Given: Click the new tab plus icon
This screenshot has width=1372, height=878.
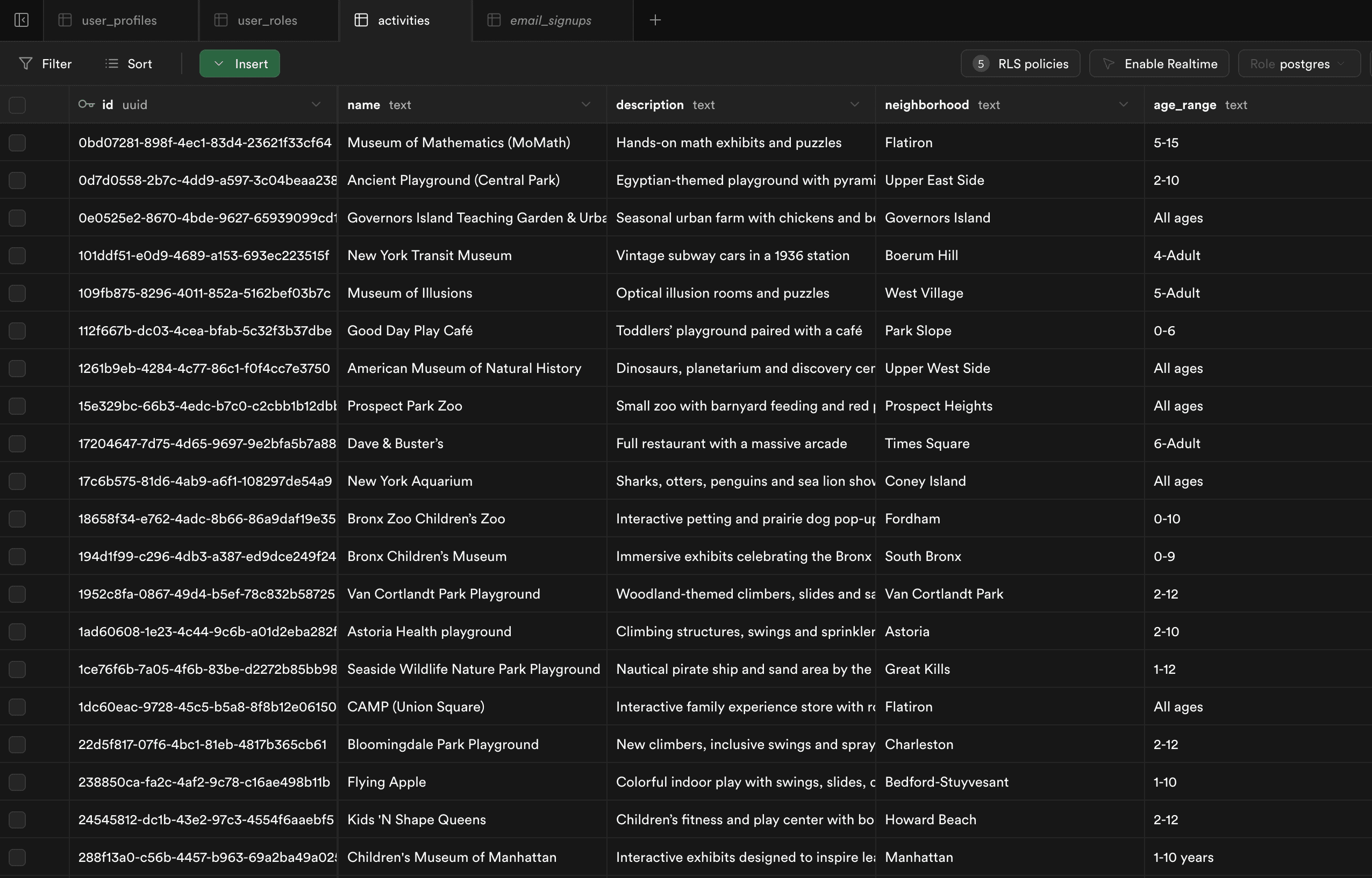Looking at the screenshot, I should [x=655, y=20].
